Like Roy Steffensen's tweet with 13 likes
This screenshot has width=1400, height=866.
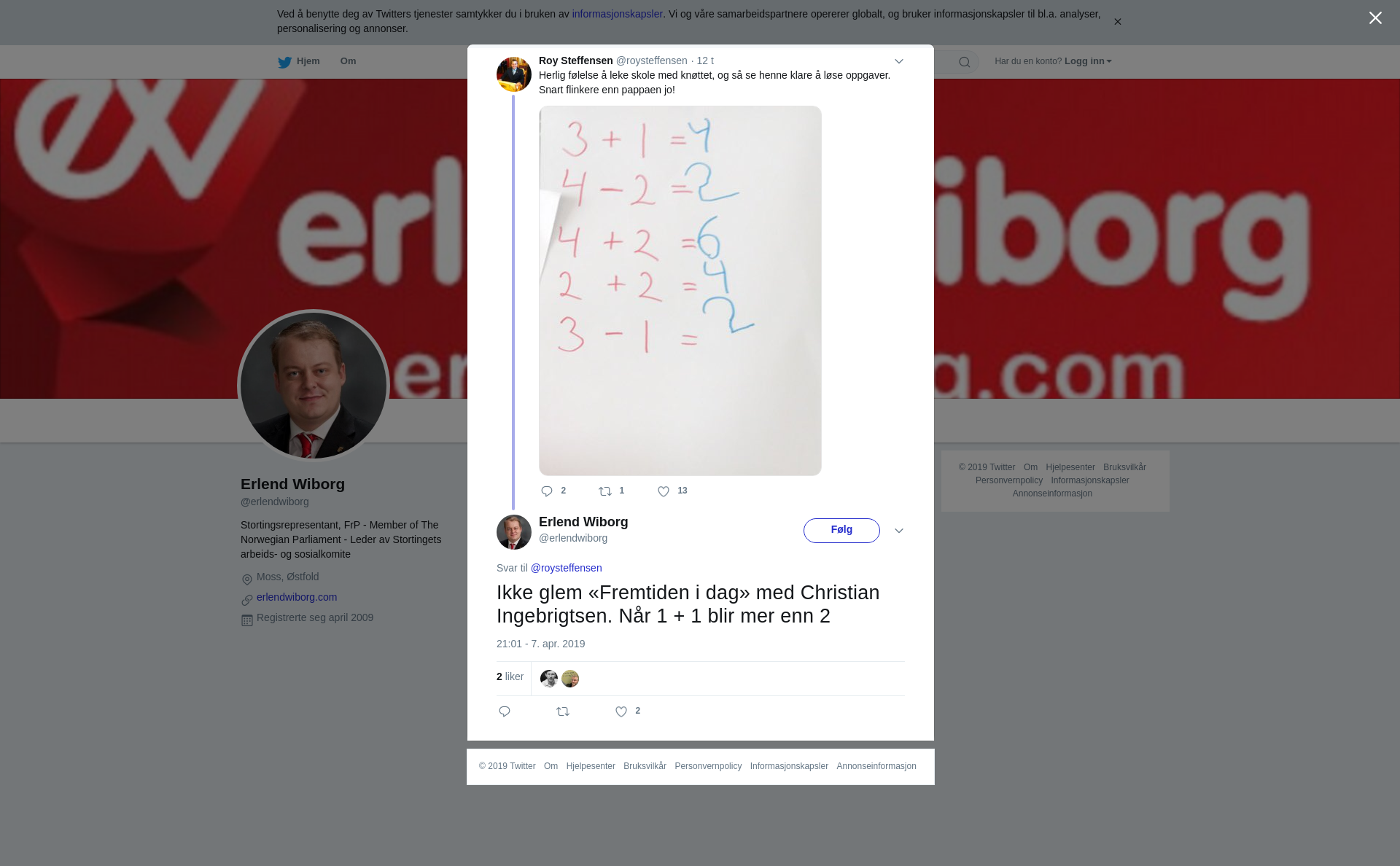click(664, 491)
